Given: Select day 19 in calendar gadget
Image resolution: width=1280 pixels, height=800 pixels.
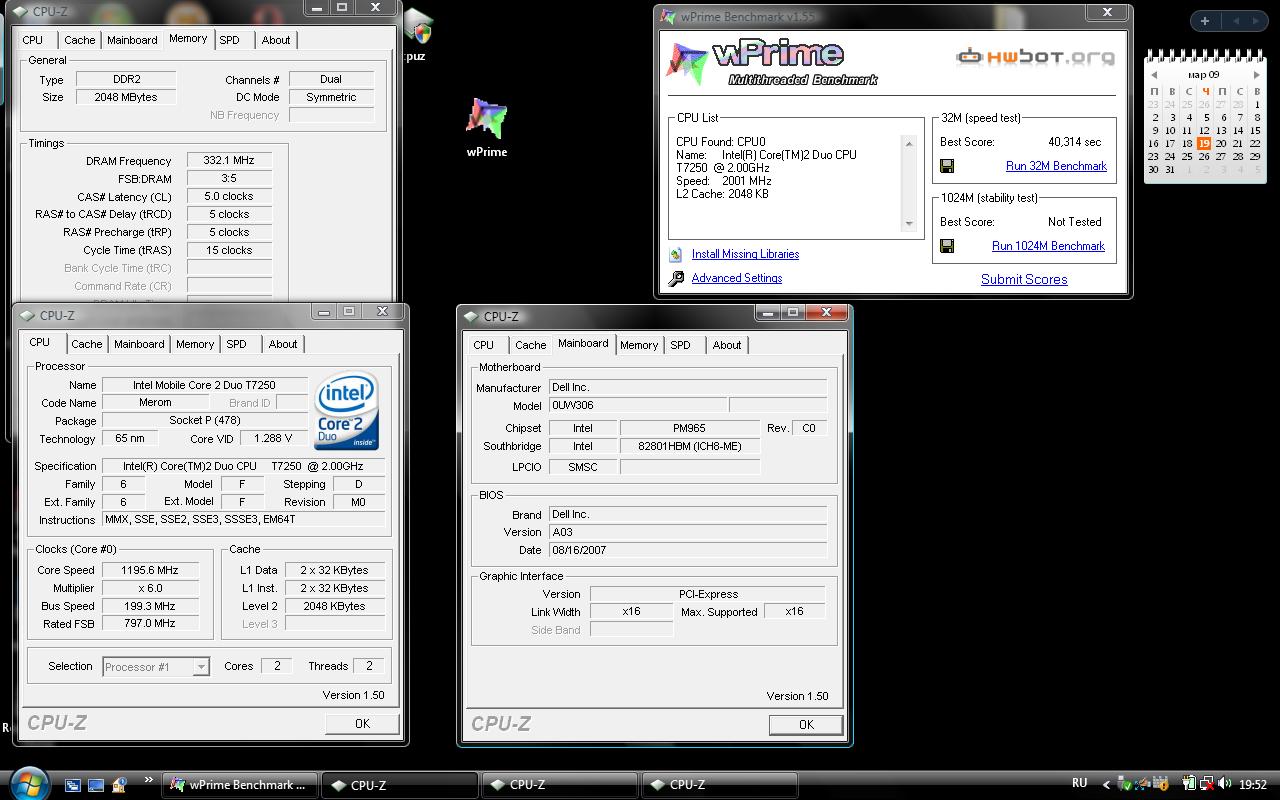Looking at the screenshot, I should coord(1204,143).
